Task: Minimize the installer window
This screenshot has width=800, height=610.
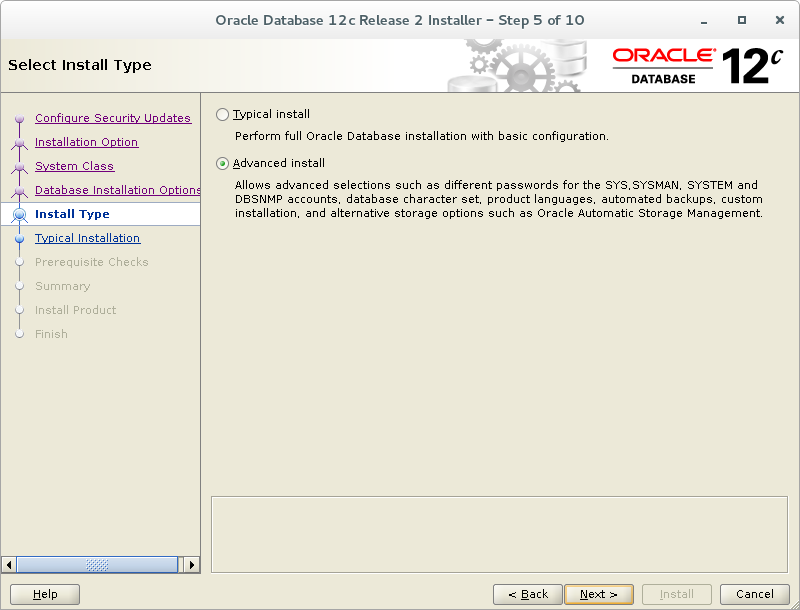Action: point(704,20)
